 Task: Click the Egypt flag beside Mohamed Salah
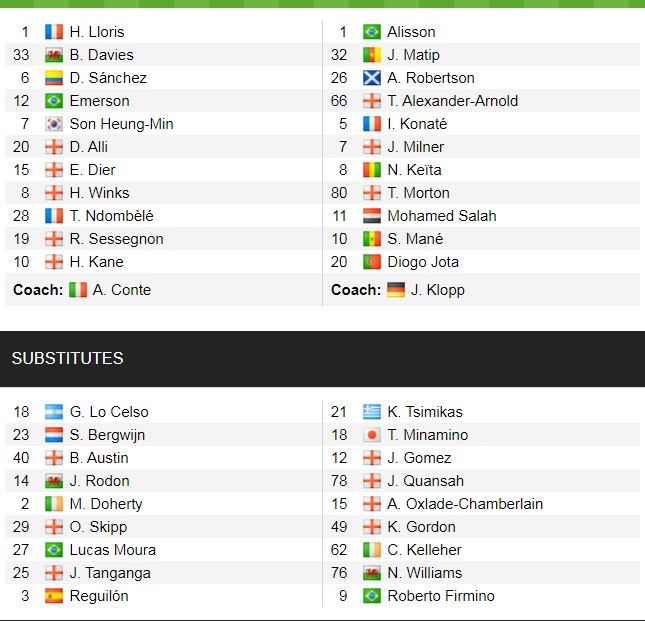372,216
